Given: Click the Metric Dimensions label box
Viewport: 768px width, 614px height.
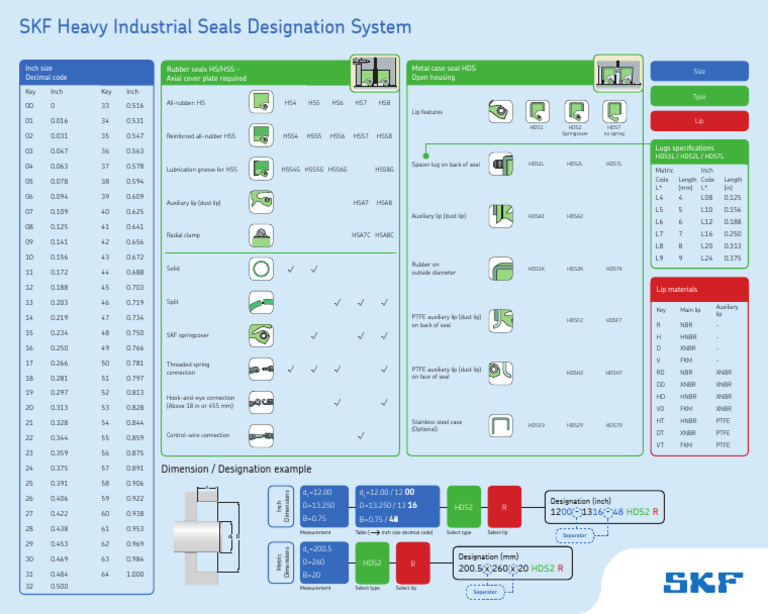Looking at the screenshot, I should [x=281, y=563].
